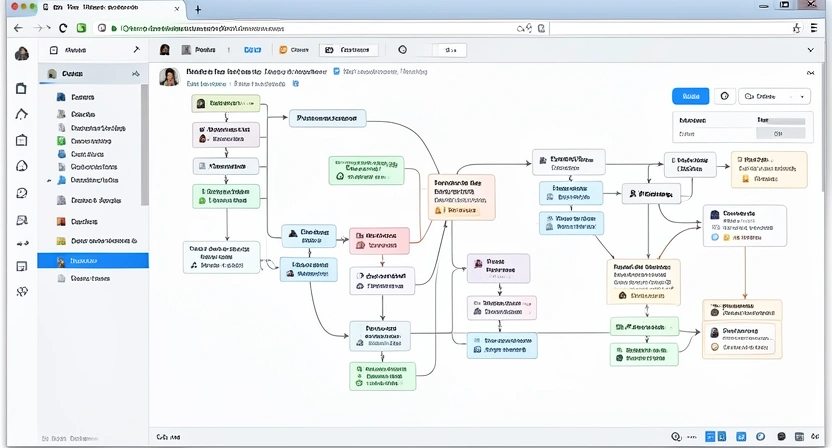The width and height of the screenshot is (832, 448).
Task: Click the user avatar atop the left rail
Action: tap(22, 52)
